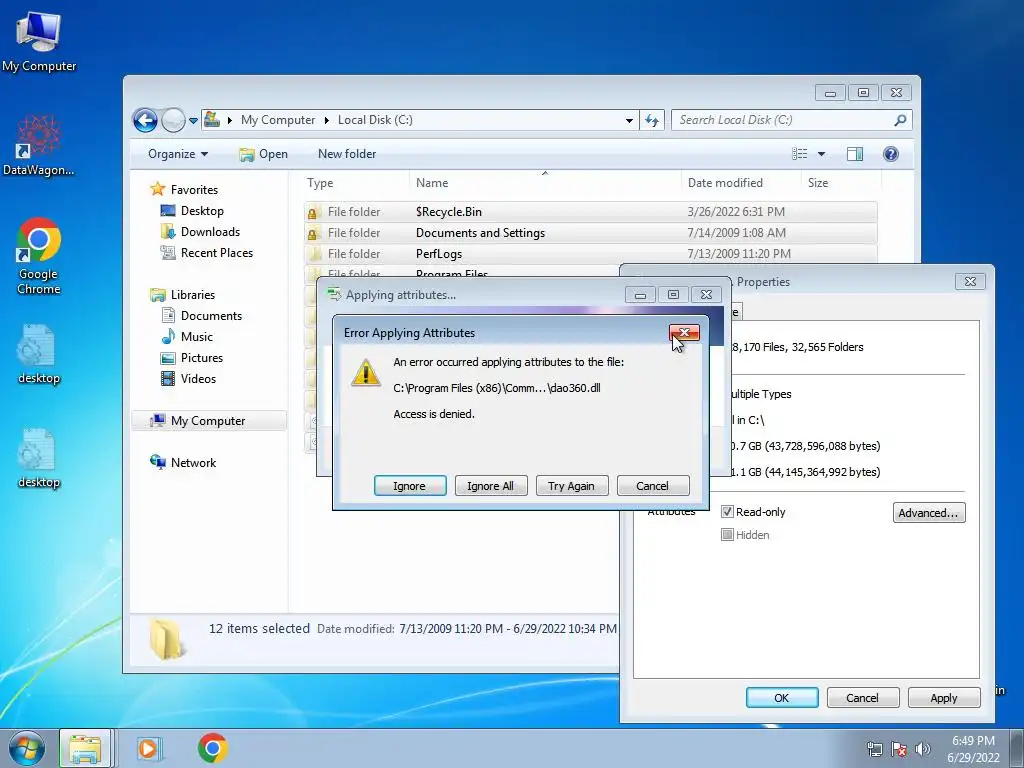Click the refresh button beside address bar

pyautogui.click(x=652, y=120)
